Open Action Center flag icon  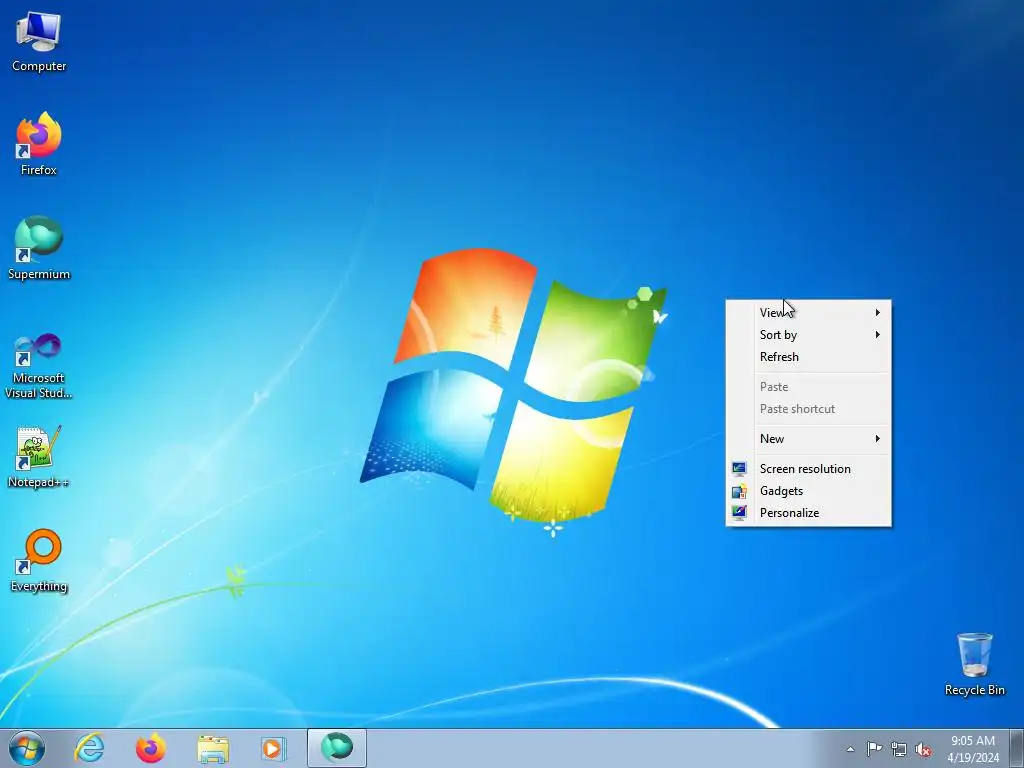pos(874,748)
